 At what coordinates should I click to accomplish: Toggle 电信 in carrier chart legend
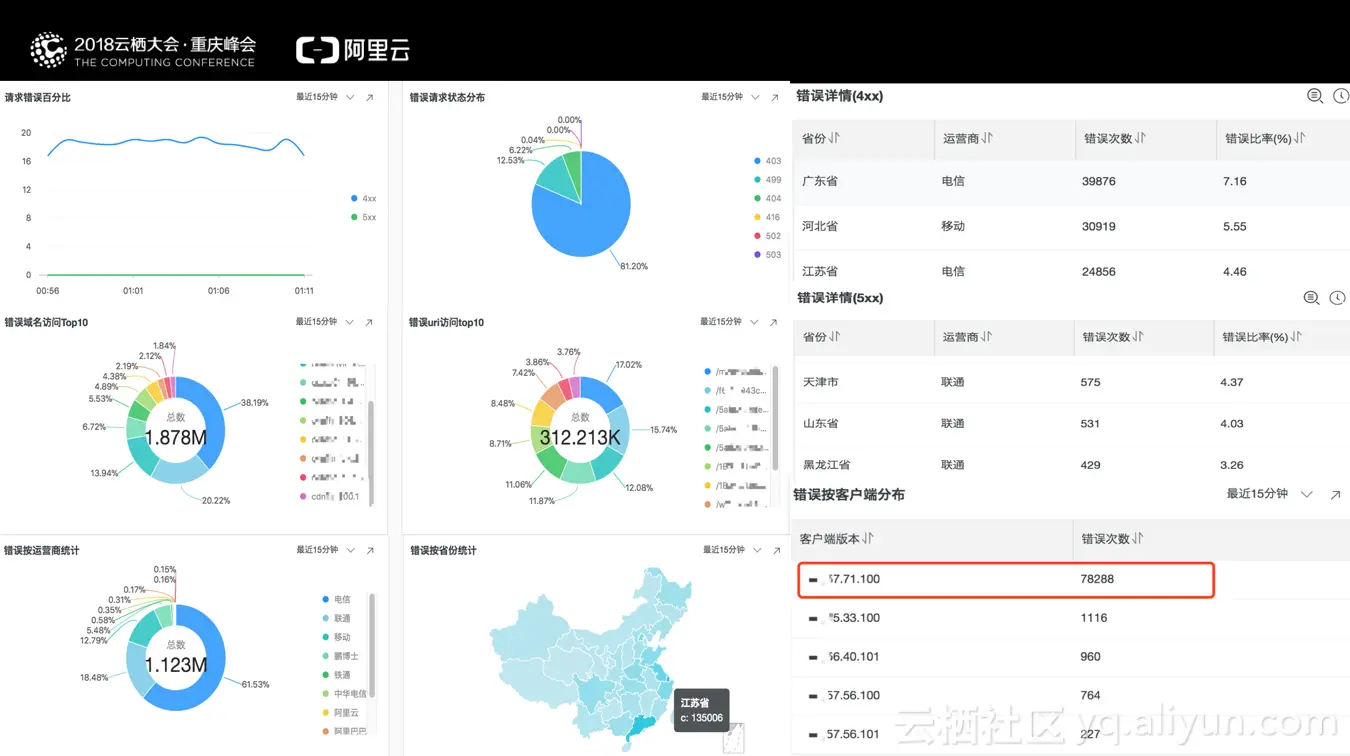(x=336, y=599)
